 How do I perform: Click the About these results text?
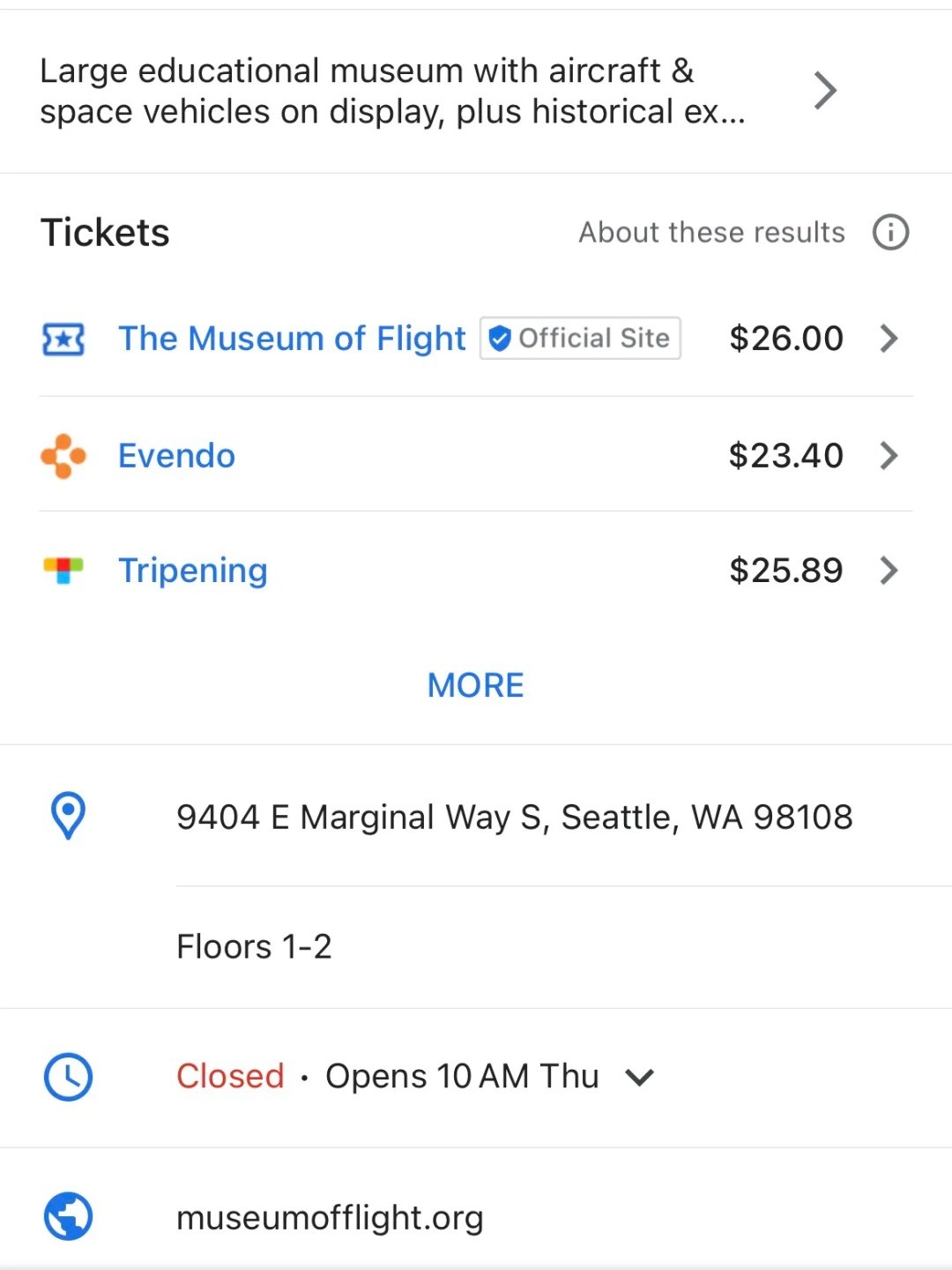click(711, 233)
